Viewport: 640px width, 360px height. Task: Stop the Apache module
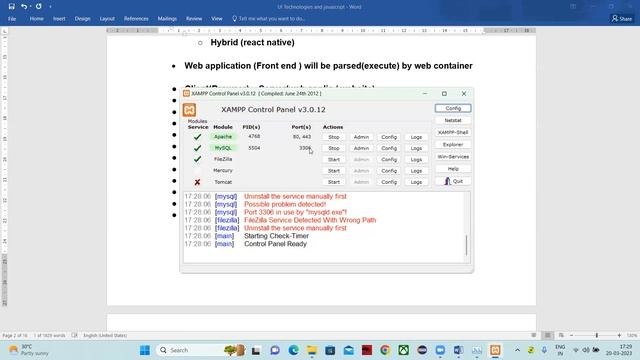334,137
